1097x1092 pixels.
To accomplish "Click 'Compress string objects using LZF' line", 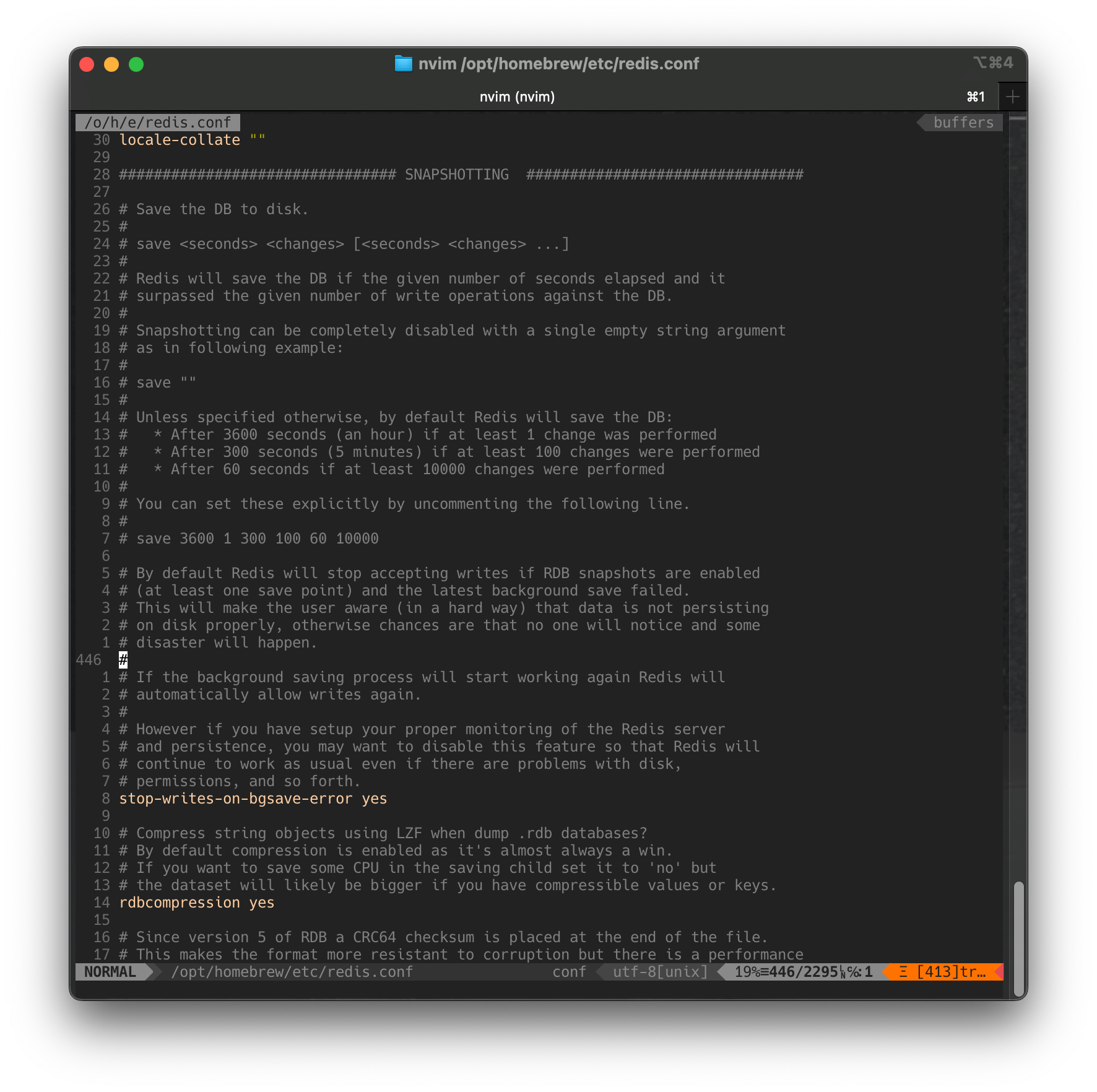I will coord(383,833).
